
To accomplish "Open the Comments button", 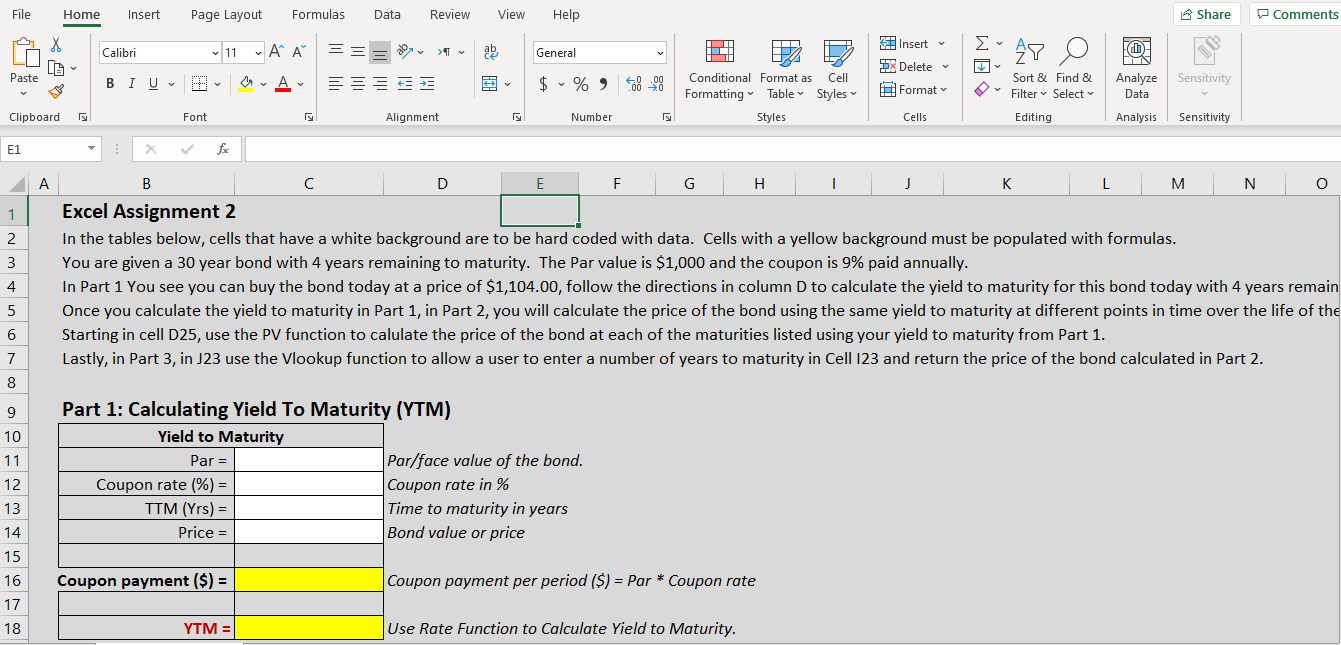I will pos(1296,14).
